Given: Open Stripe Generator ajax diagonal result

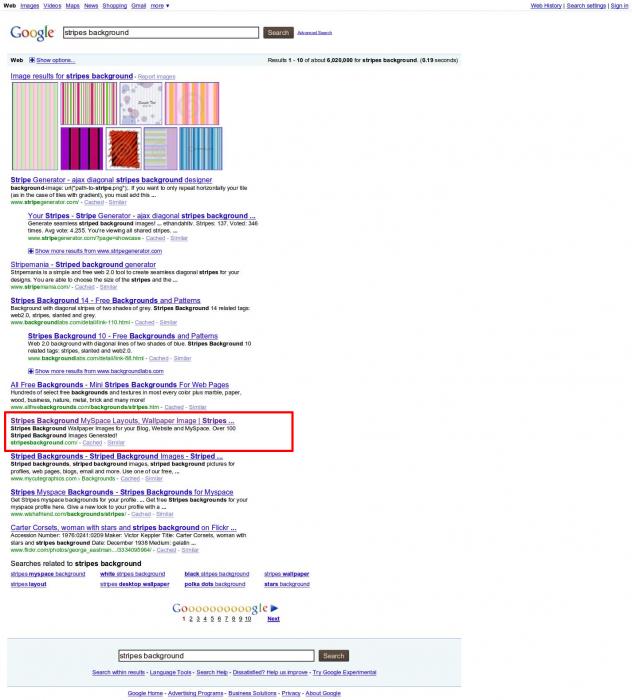Looking at the screenshot, I should (x=111, y=180).
